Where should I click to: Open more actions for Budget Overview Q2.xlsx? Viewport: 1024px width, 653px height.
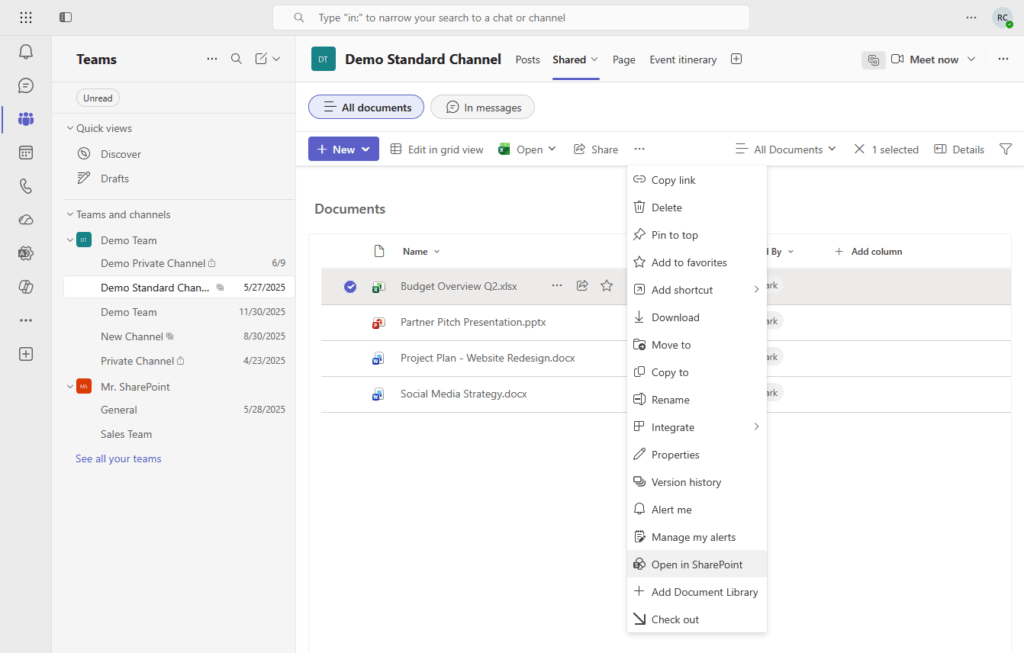[x=556, y=285]
